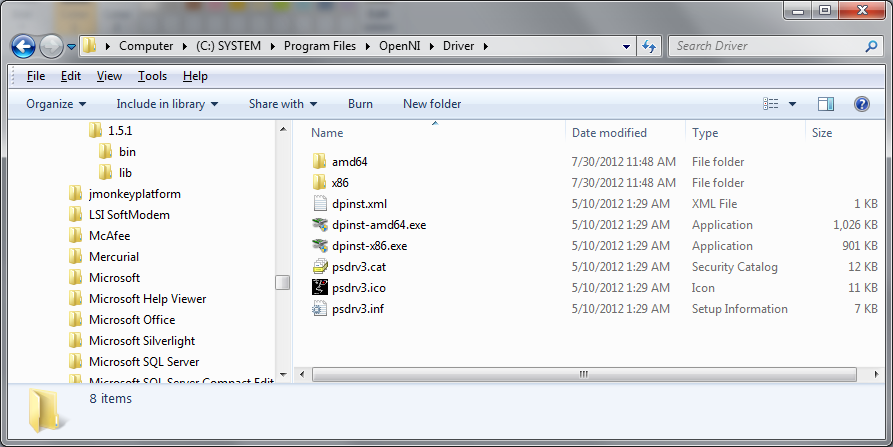Open the Tools menu
Viewport: 893px width, 447px height.
(x=152, y=76)
